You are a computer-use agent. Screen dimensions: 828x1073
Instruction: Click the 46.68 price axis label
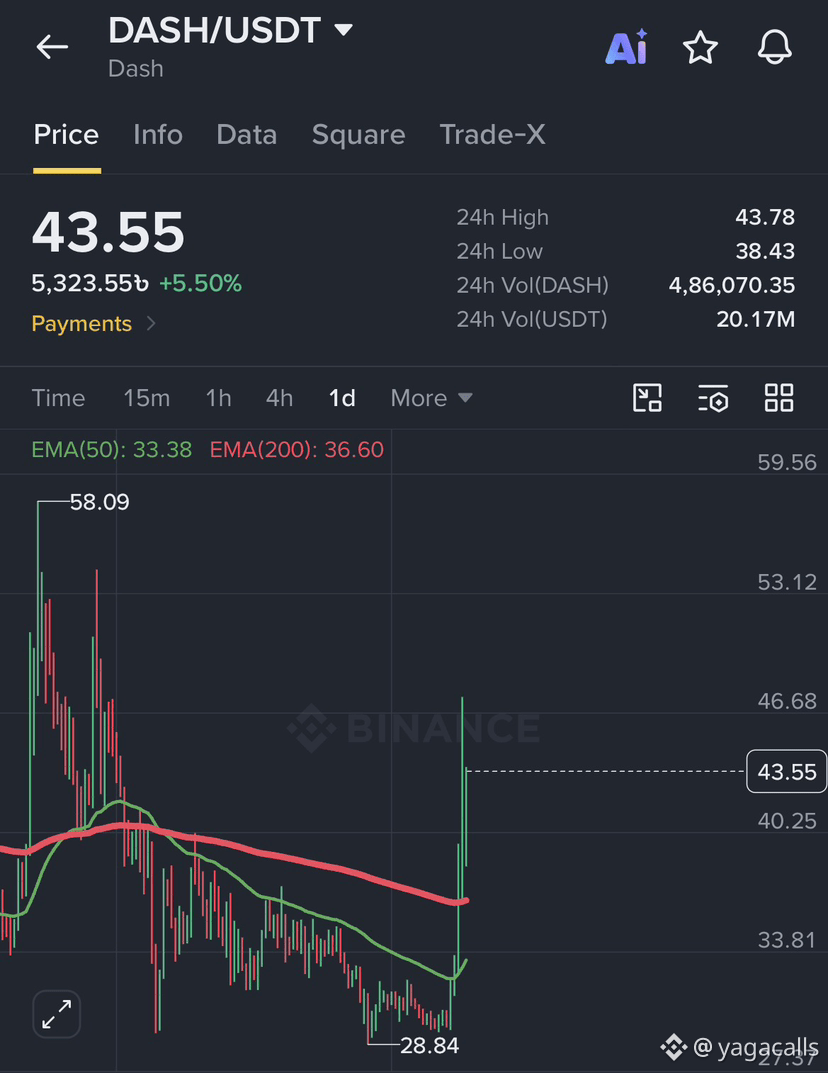(787, 701)
